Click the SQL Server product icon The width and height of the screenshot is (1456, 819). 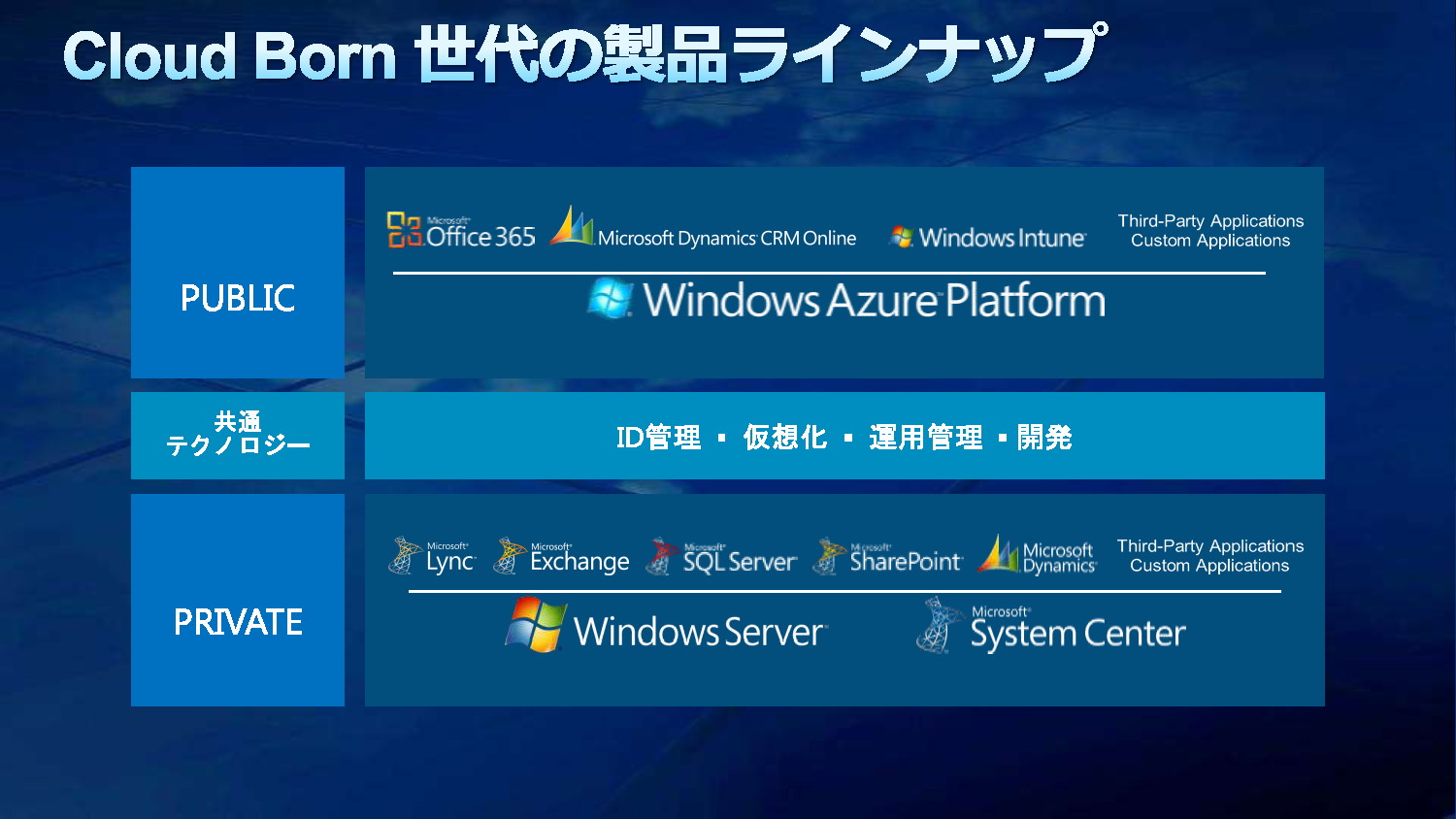(662, 556)
